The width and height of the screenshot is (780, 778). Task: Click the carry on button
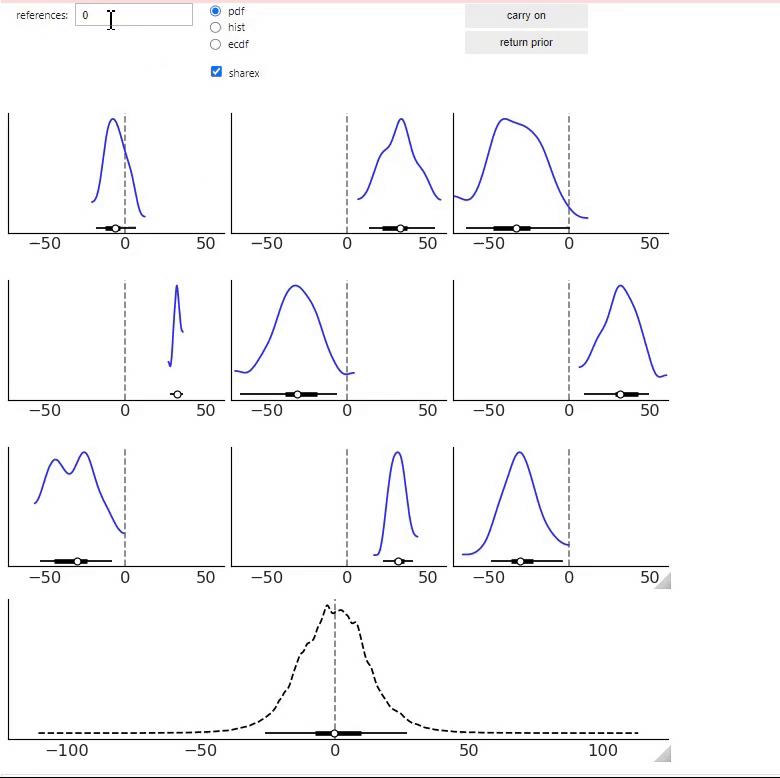coord(526,16)
